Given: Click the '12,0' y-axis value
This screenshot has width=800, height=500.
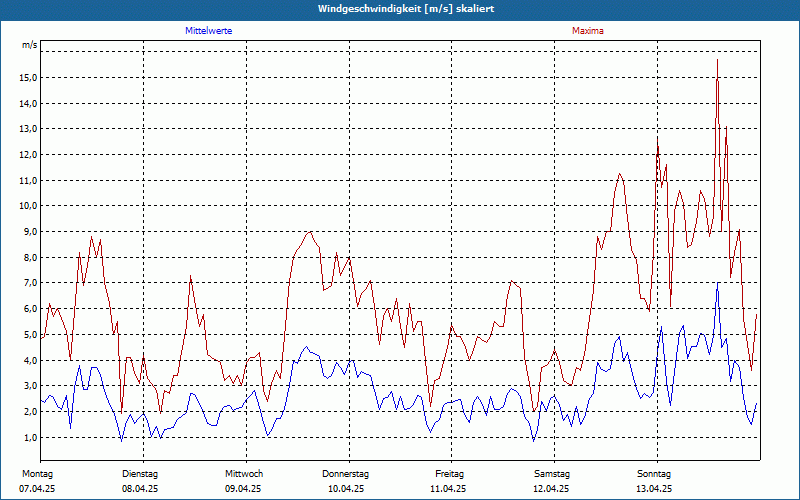Looking at the screenshot, I should 27,155.
